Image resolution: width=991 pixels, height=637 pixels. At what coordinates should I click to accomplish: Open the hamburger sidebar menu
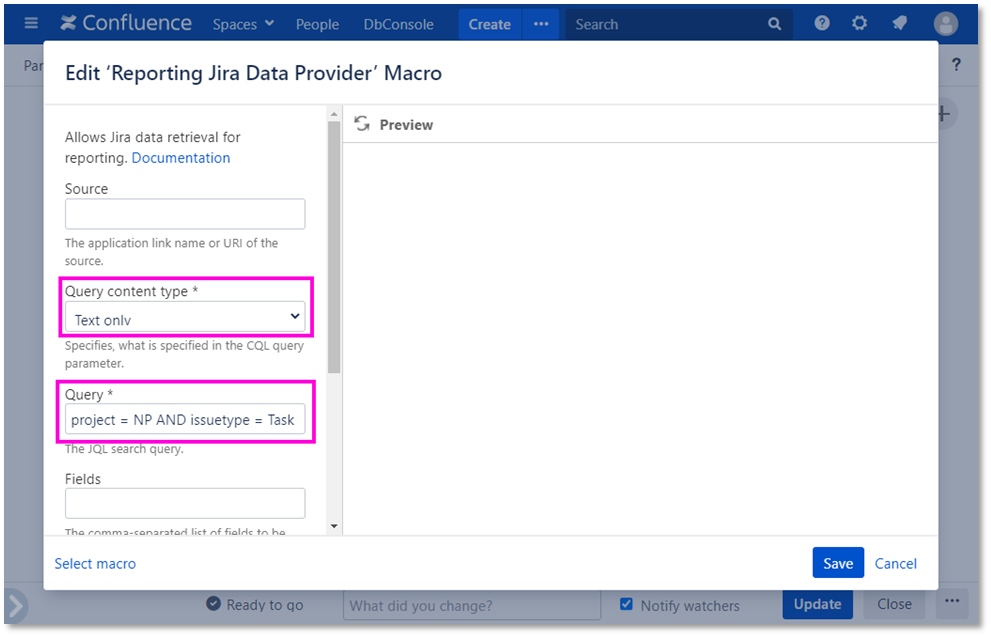(31, 23)
